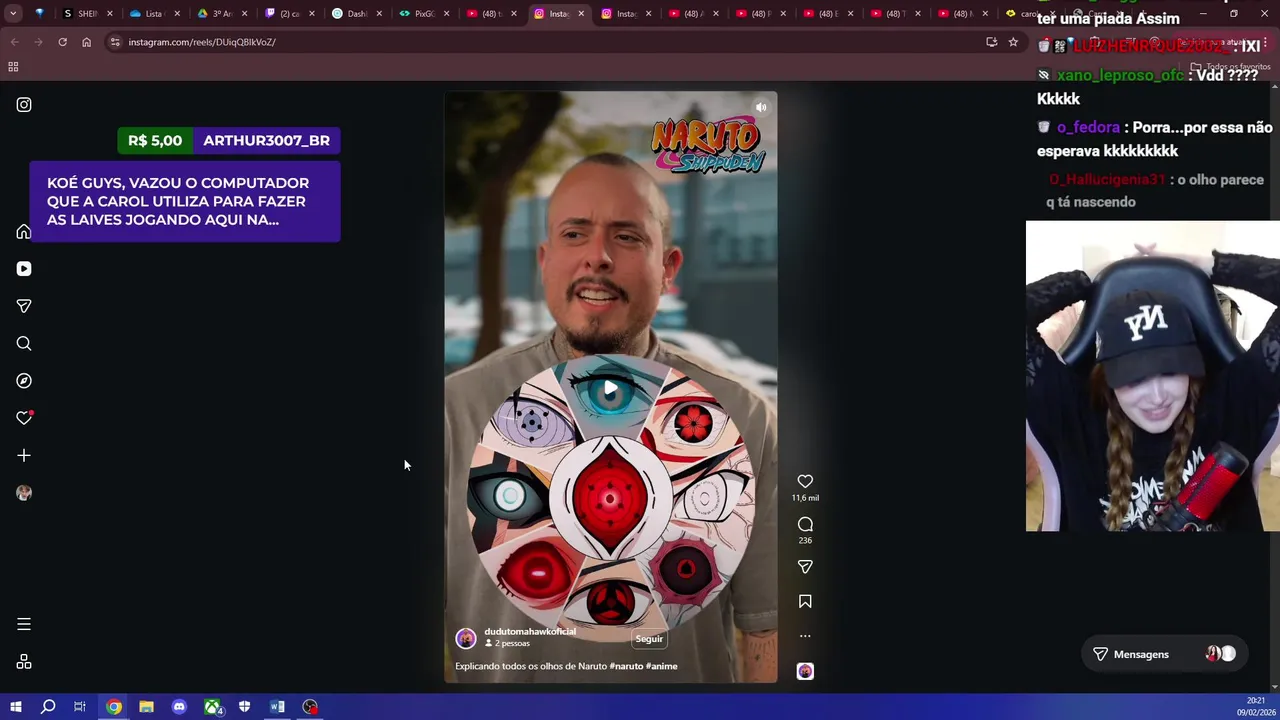
Task: Open File Explorer from the taskbar
Action: 146,707
